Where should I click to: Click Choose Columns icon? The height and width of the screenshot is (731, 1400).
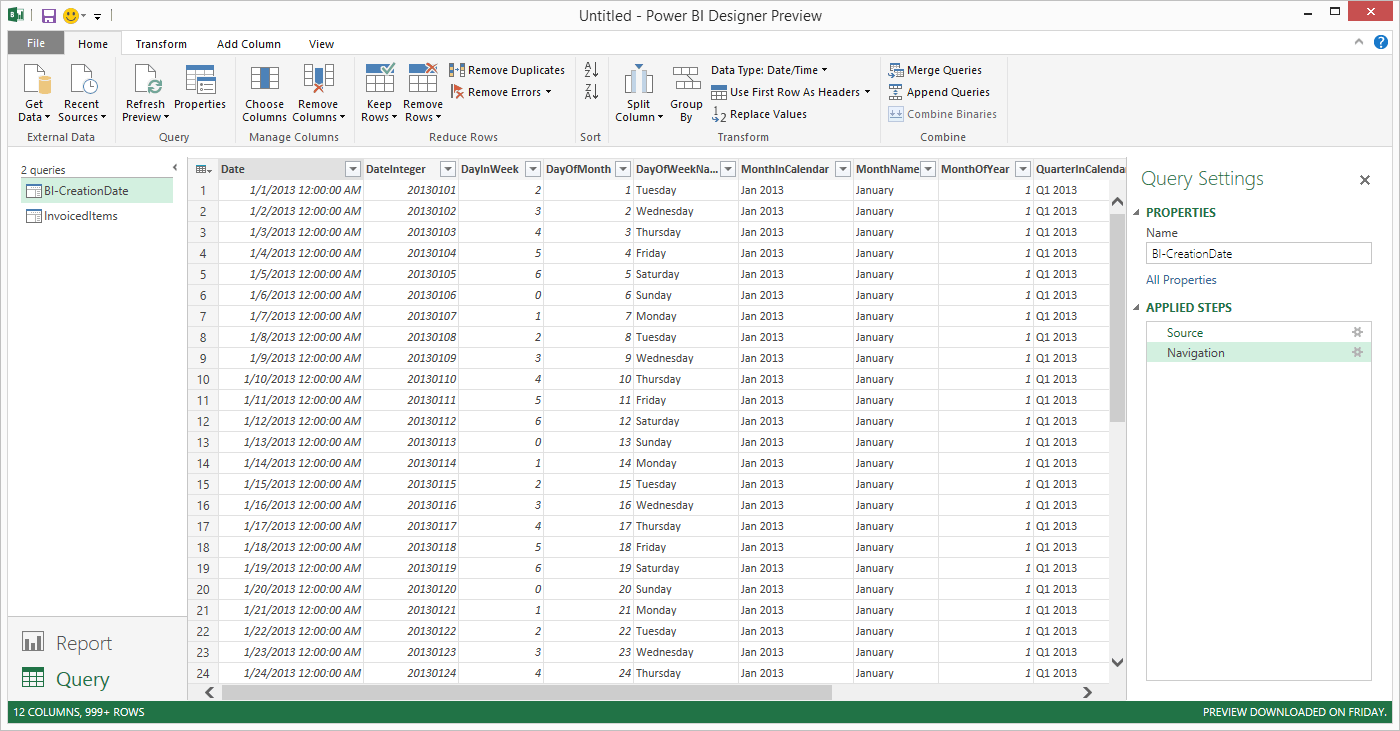[x=264, y=80]
